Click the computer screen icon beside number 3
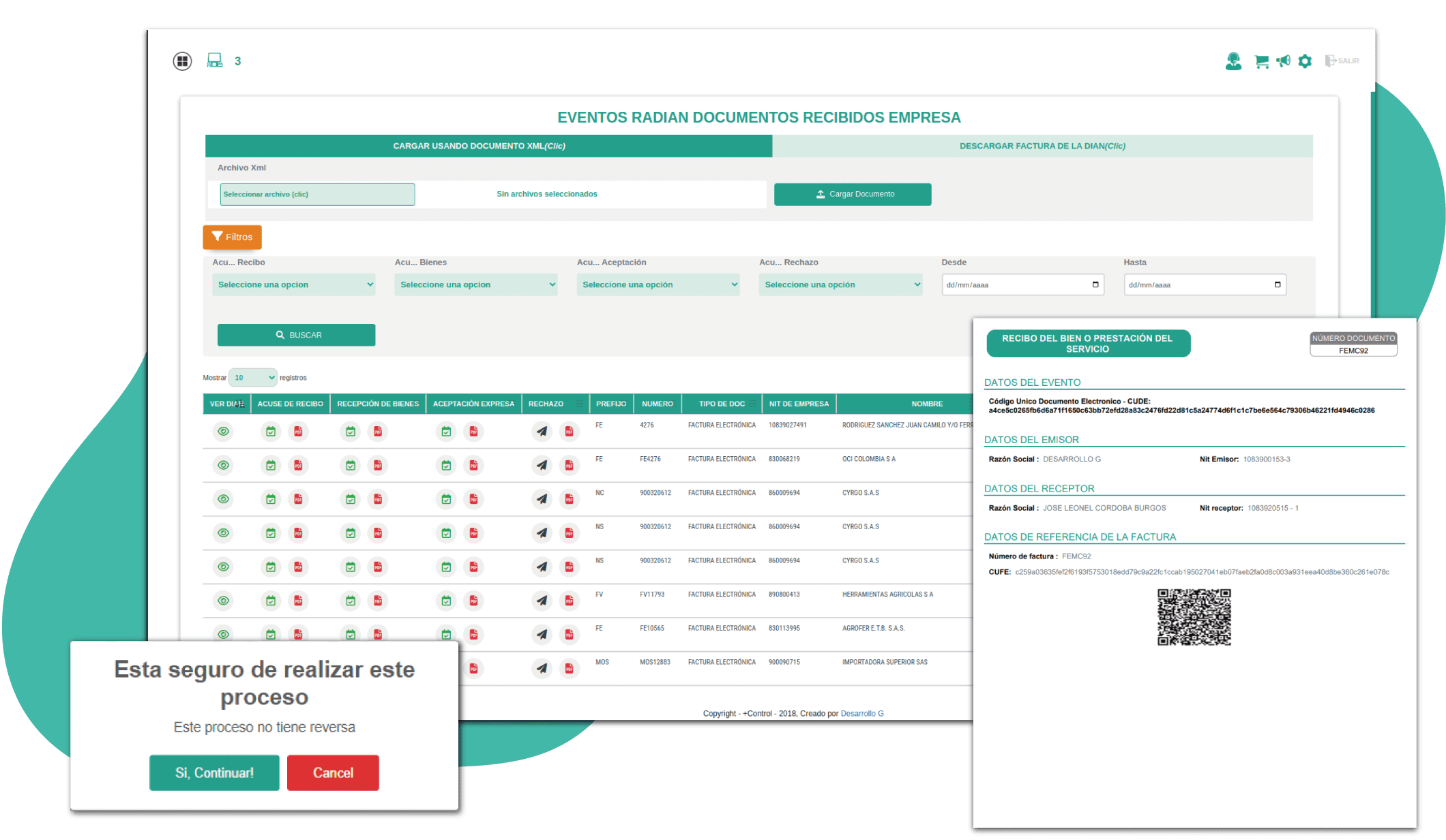Image resolution: width=1446 pixels, height=840 pixels. coord(215,61)
